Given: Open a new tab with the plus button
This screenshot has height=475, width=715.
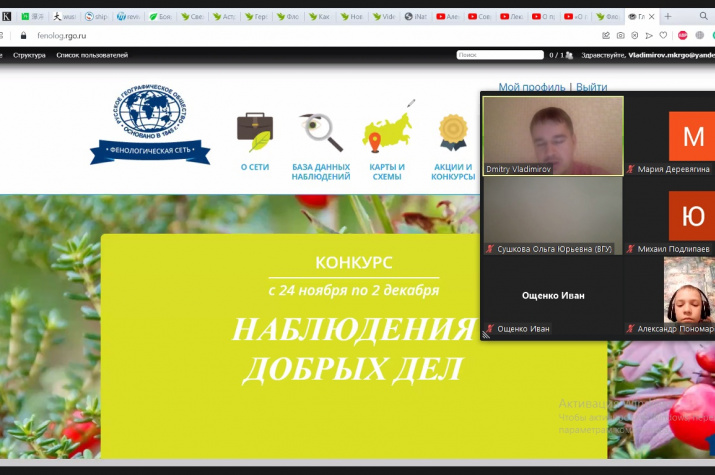Looking at the screenshot, I should [x=668, y=17].
